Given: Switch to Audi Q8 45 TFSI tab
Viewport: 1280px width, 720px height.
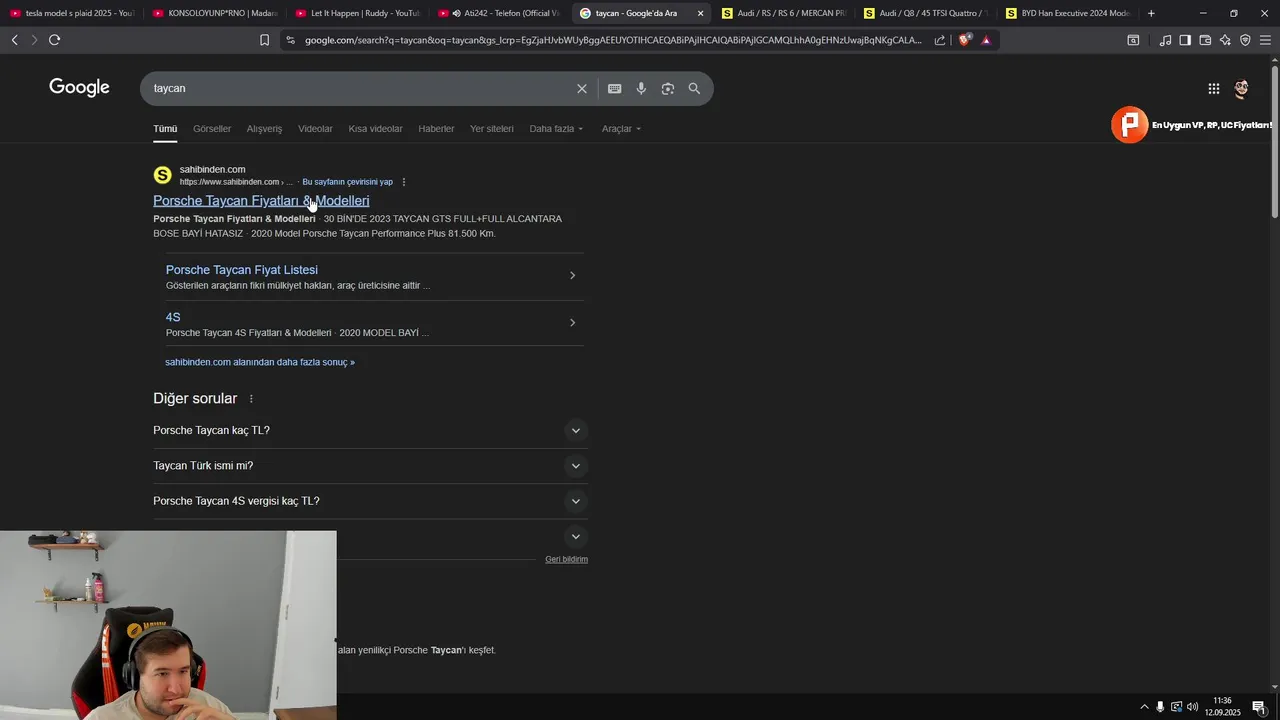Looking at the screenshot, I should [927, 13].
